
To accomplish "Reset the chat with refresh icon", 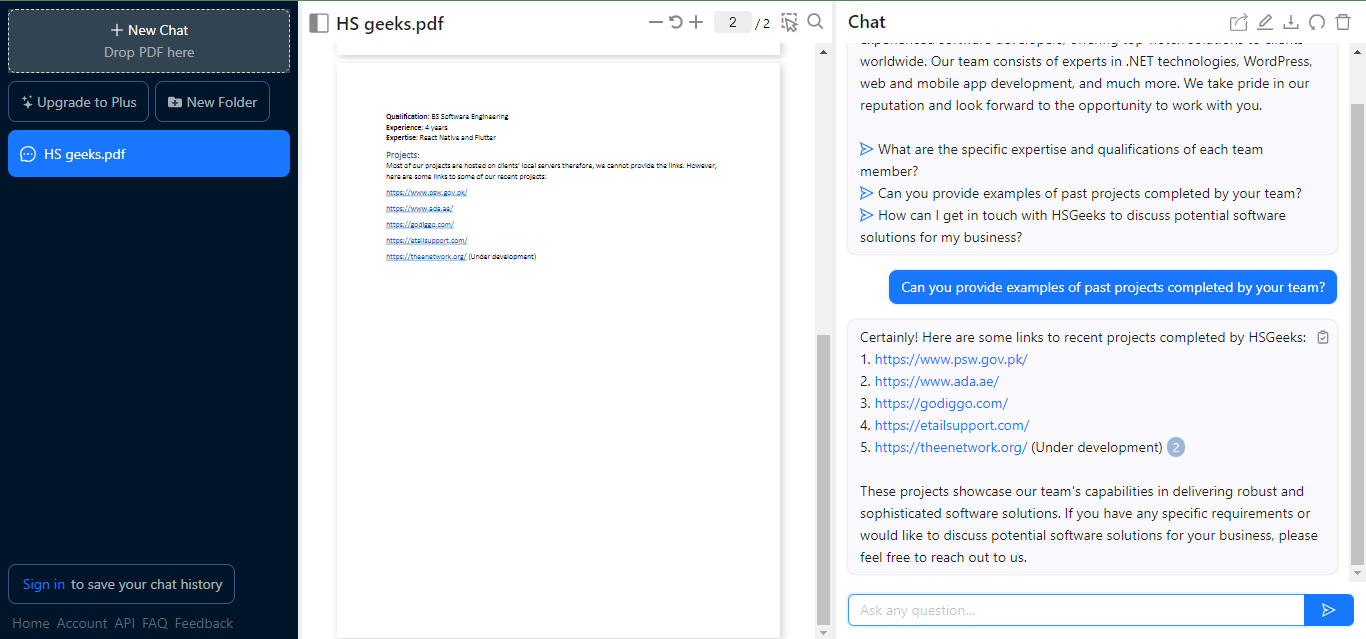I will (x=1317, y=23).
